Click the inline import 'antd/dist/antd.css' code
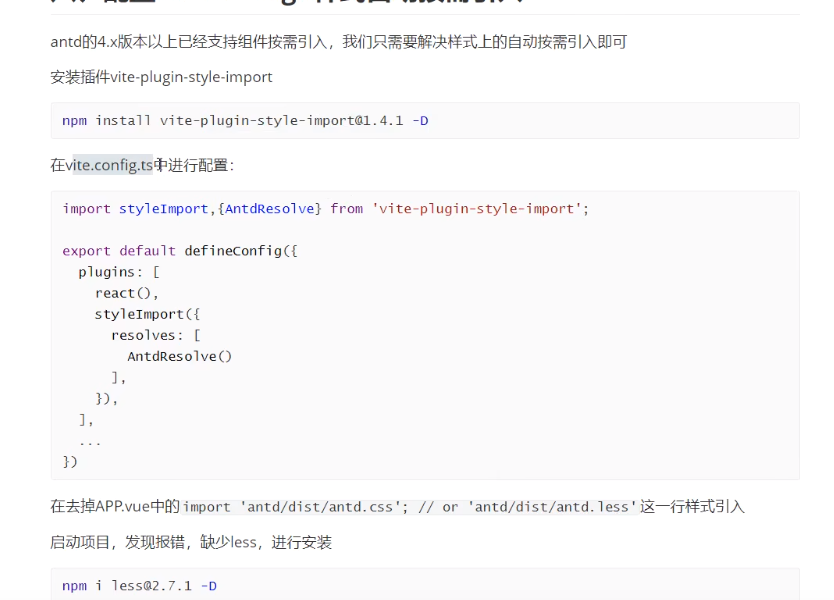Viewport: 834px width, 600px height. pos(410,507)
